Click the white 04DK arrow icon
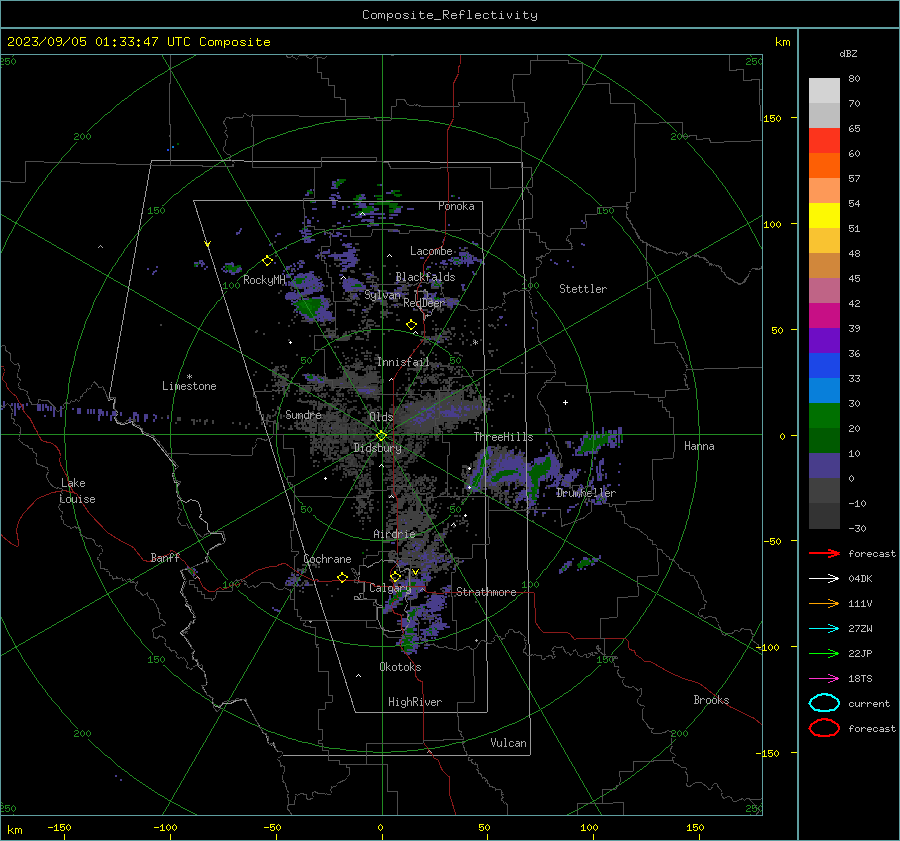The image size is (900, 841). [x=824, y=578]
